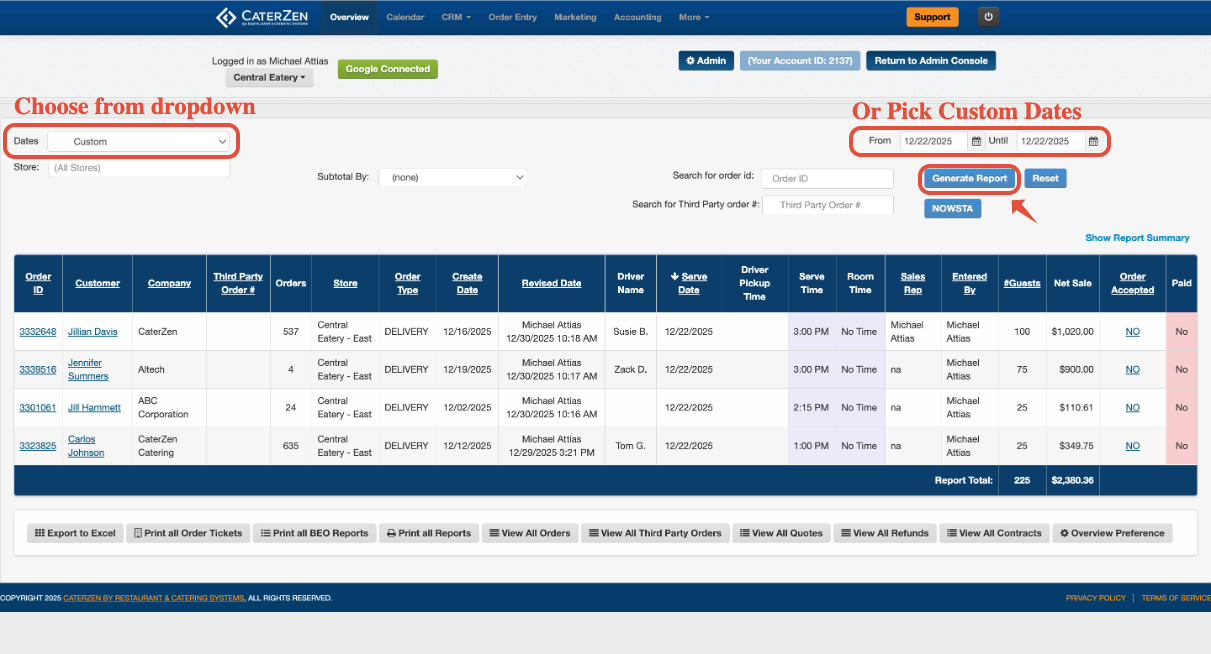Click the From date field

(x=934, y=141)
